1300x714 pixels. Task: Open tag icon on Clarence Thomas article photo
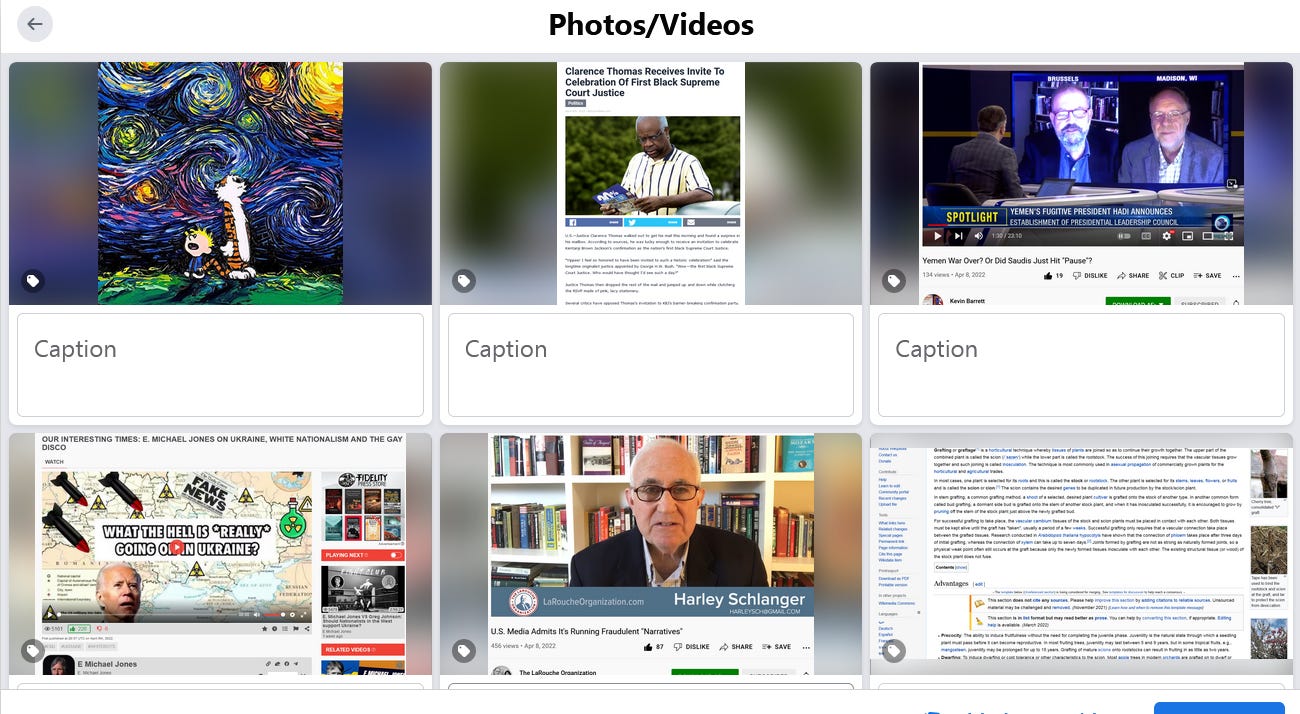[463, 281]
